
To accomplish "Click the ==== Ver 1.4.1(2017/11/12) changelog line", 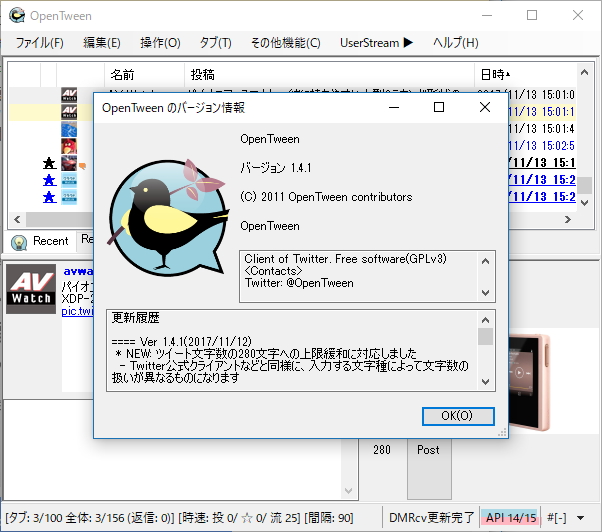I will pos(181,342).
